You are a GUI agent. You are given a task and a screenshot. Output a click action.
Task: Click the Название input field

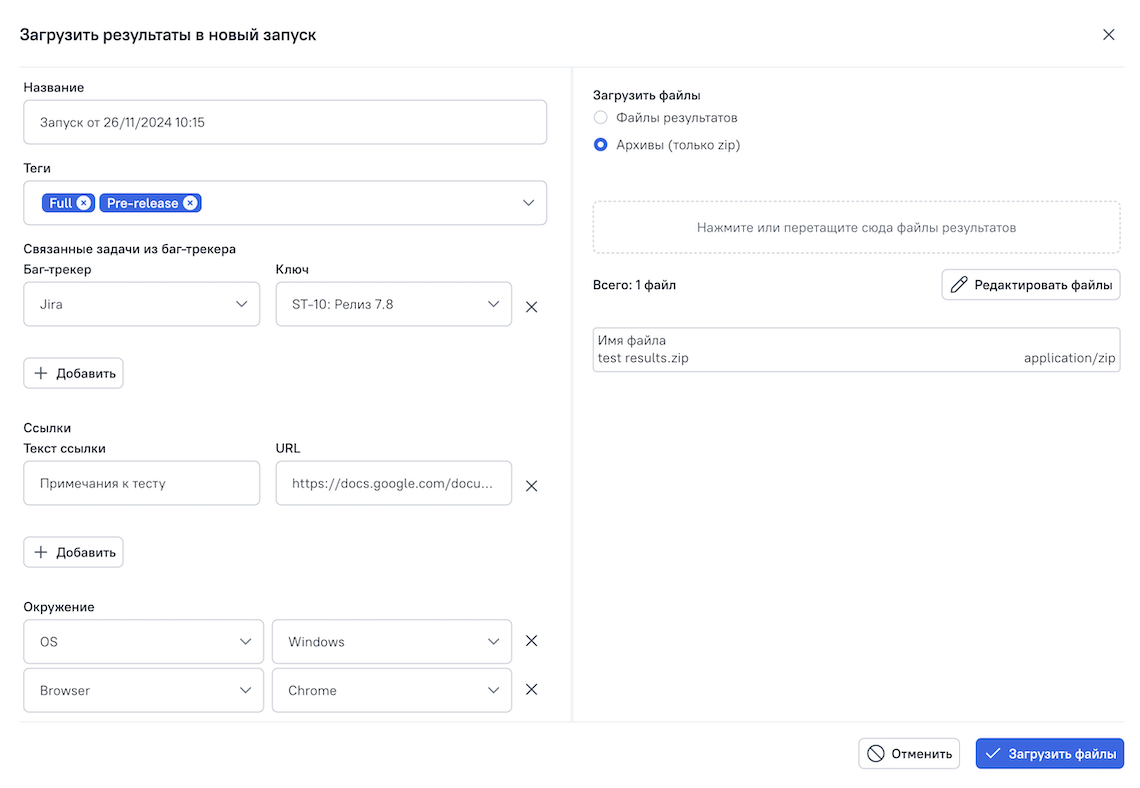(x=285, y=122)
